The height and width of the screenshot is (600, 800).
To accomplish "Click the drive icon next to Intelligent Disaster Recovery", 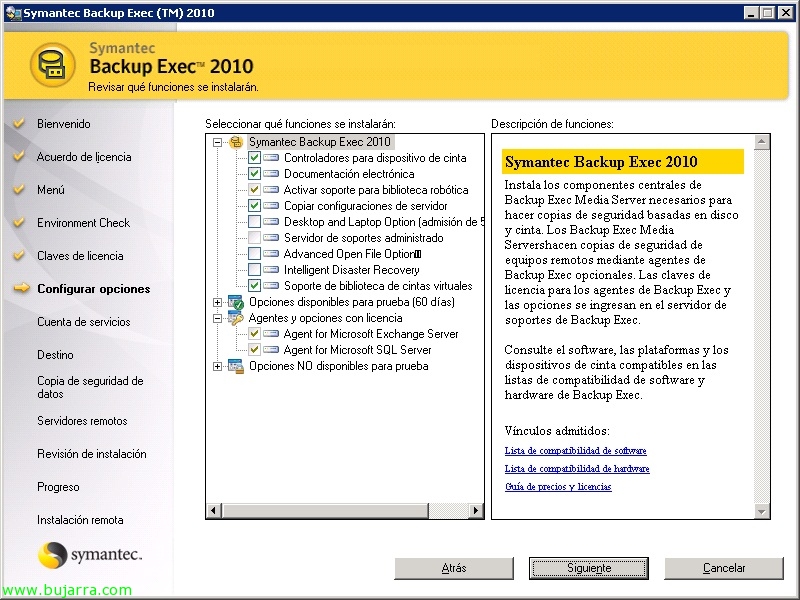I will (271, 270).
